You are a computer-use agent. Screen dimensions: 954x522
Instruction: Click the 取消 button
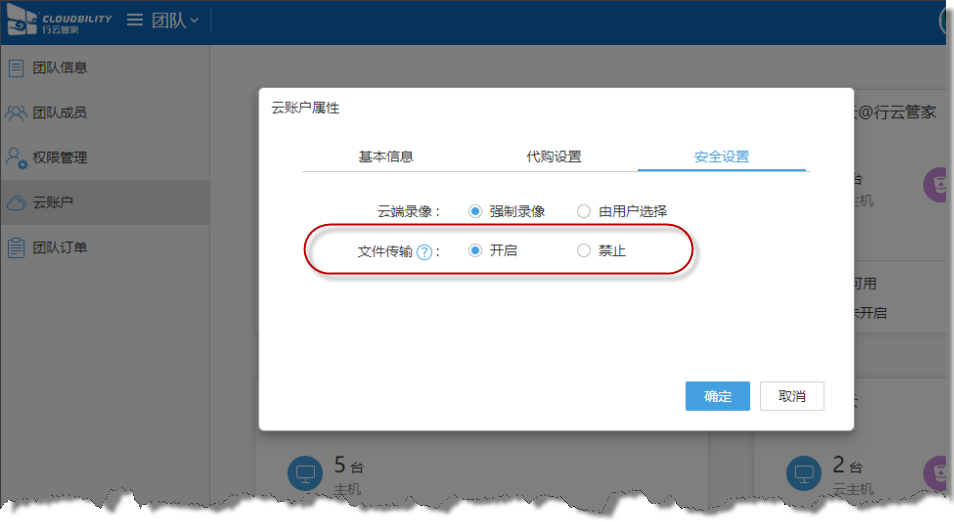click(791, 396)
